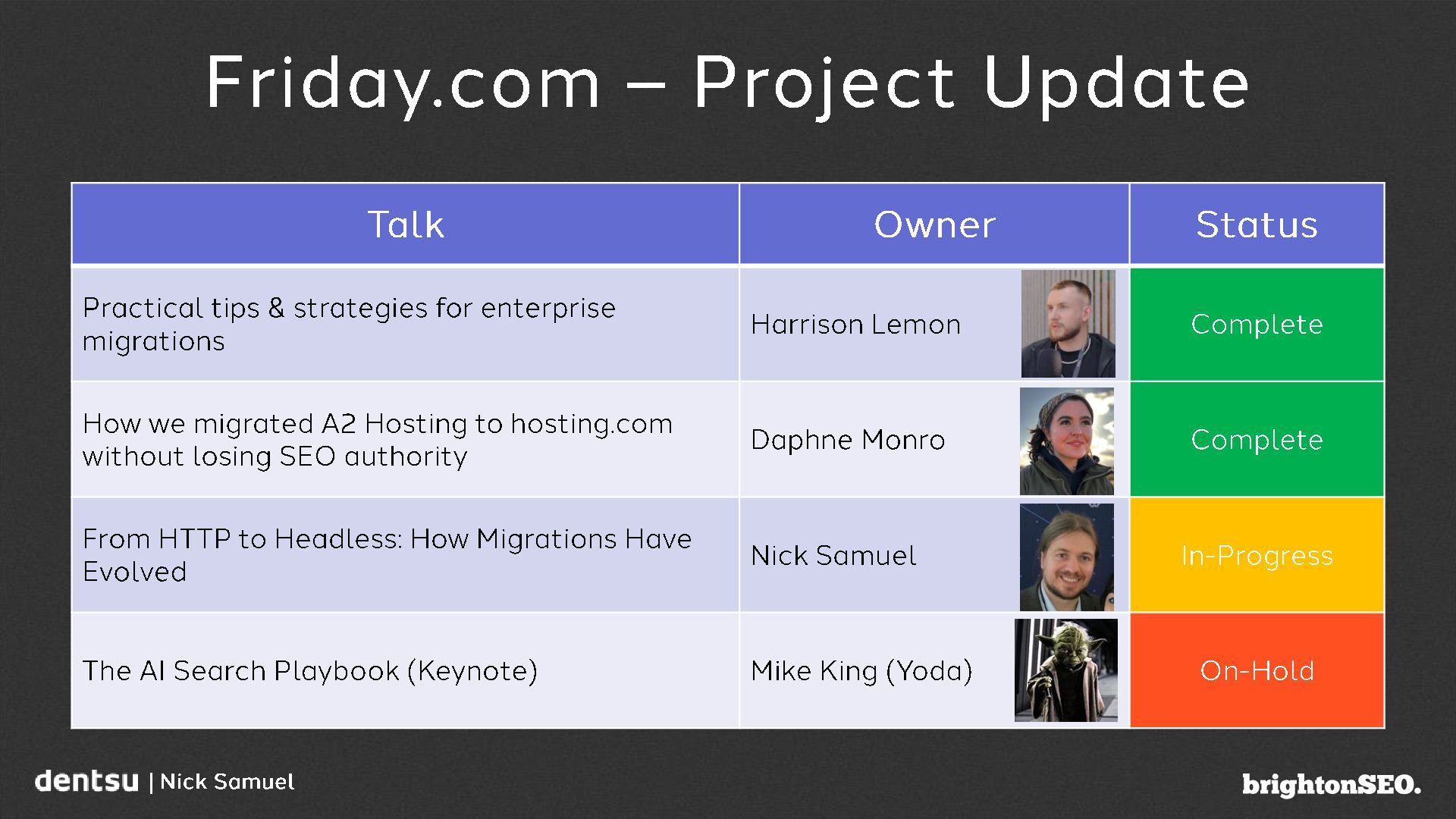Click the A2 Hosting migration talk cell
This screenshot has width=1456, height=819.
coord(406,440)
